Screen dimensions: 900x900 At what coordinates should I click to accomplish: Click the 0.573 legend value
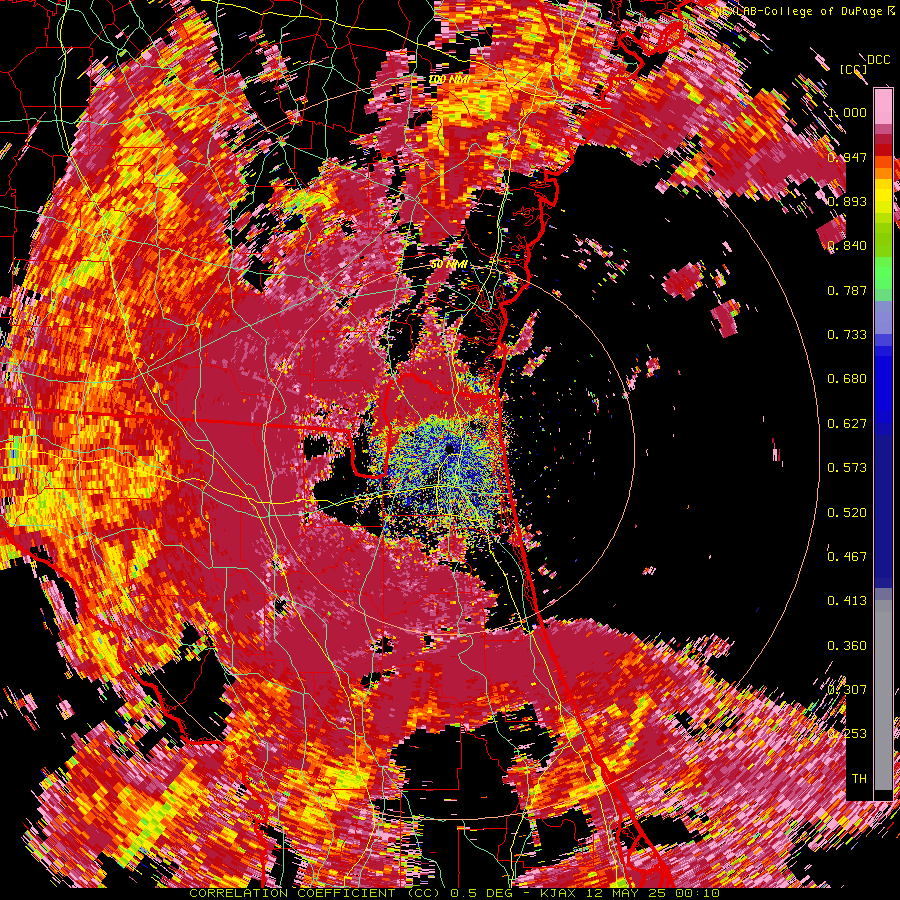coord(847,468)
